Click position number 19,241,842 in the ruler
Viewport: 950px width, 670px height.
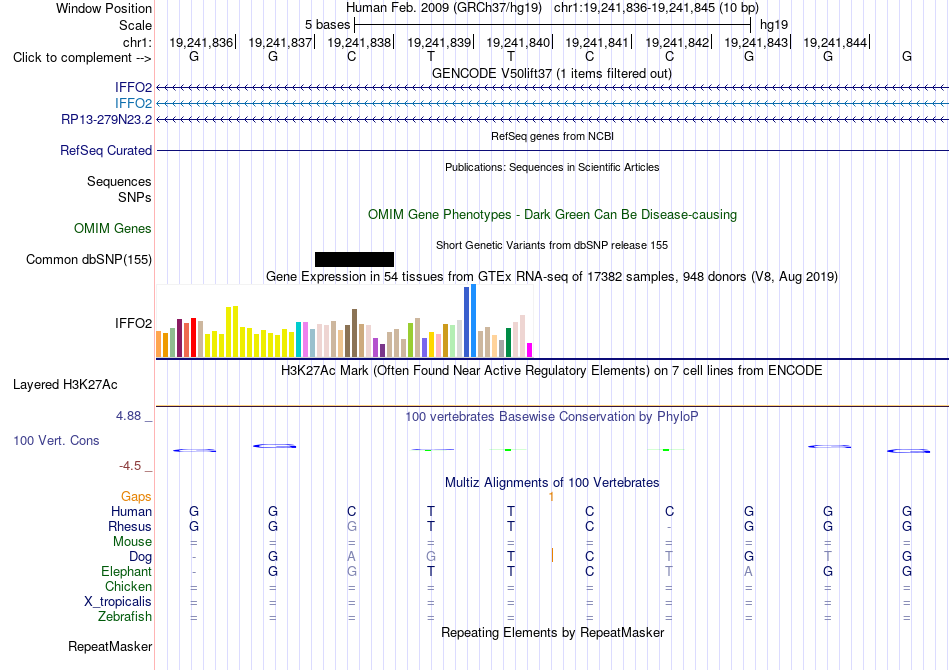tap(677, 42)
